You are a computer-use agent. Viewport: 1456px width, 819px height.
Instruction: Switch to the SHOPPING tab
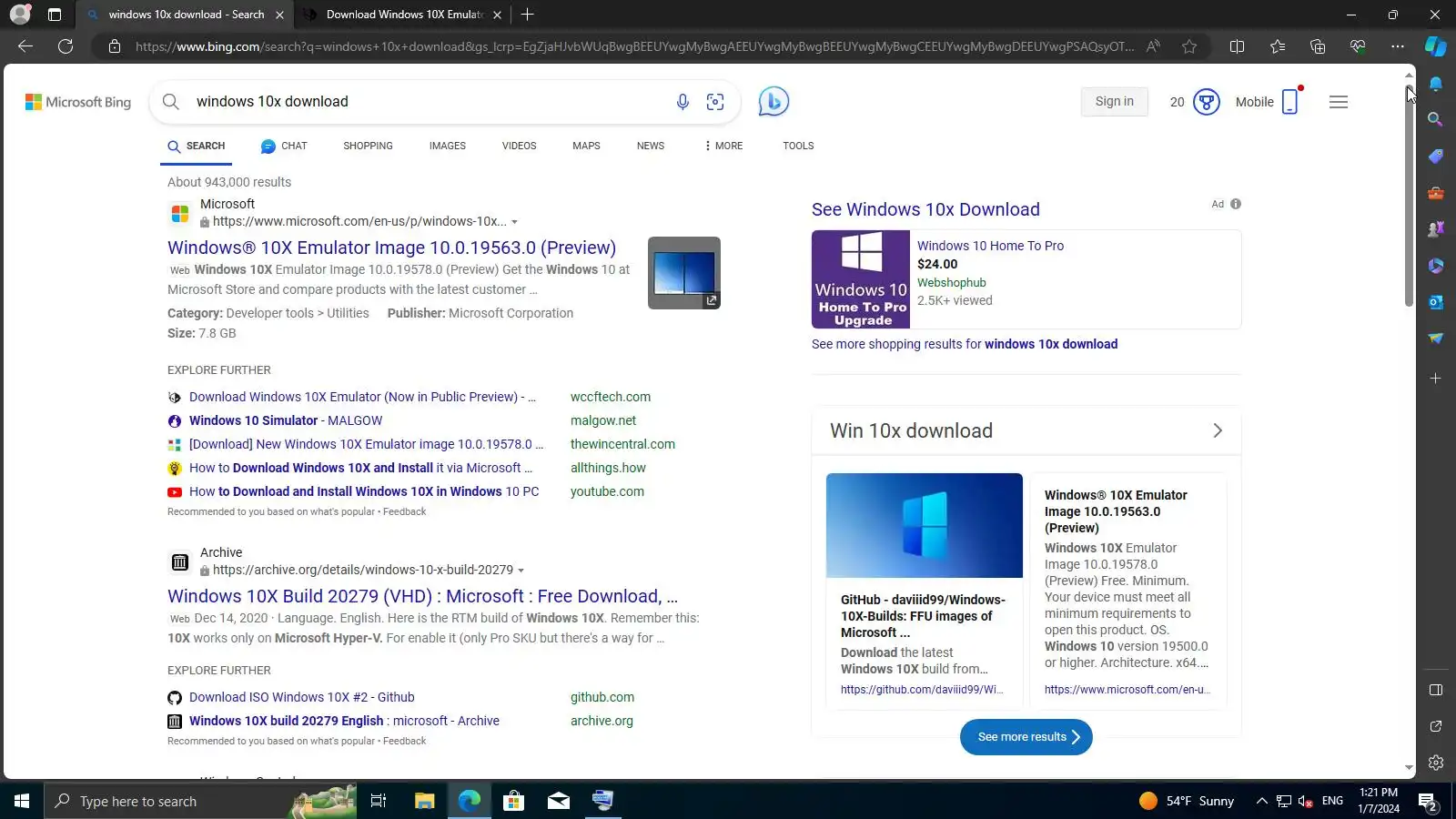click(368, 146)
